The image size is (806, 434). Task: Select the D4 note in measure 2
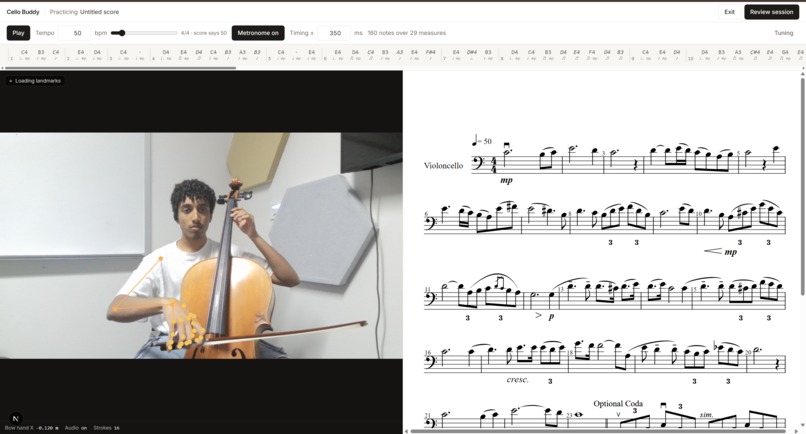click(x=97, y=52)
